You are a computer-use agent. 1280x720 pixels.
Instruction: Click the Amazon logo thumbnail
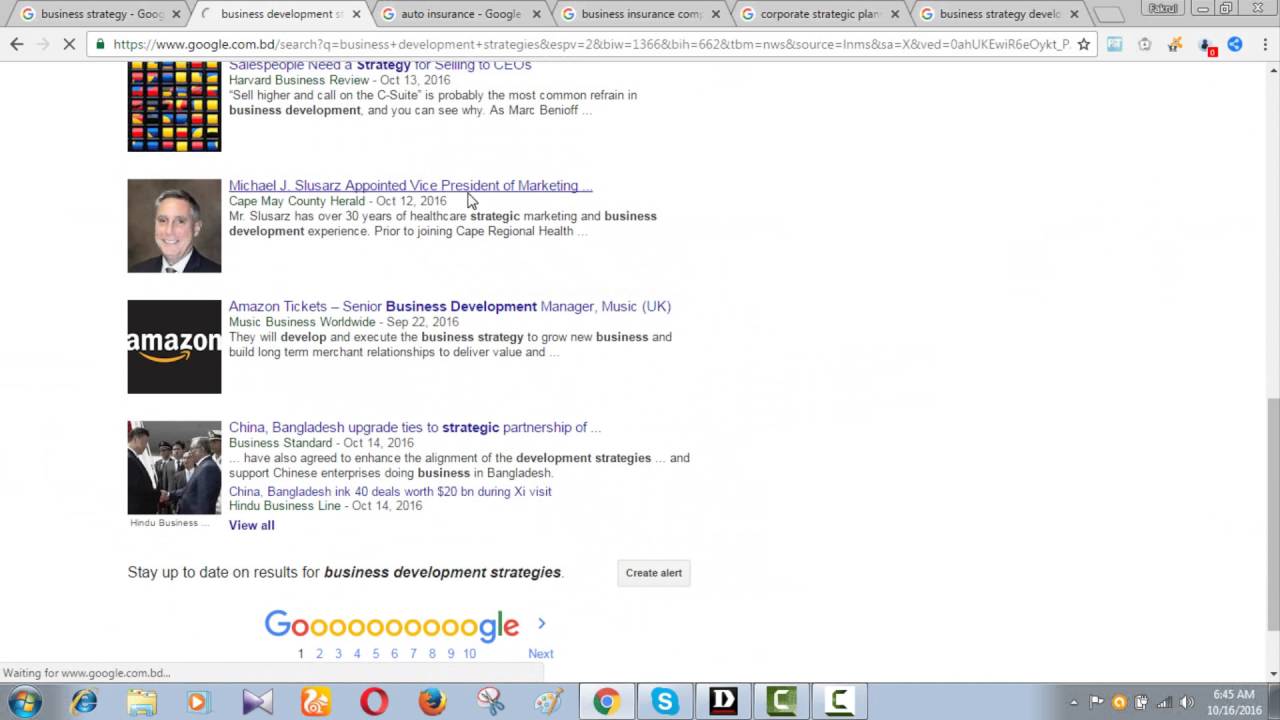coord(174,347)
